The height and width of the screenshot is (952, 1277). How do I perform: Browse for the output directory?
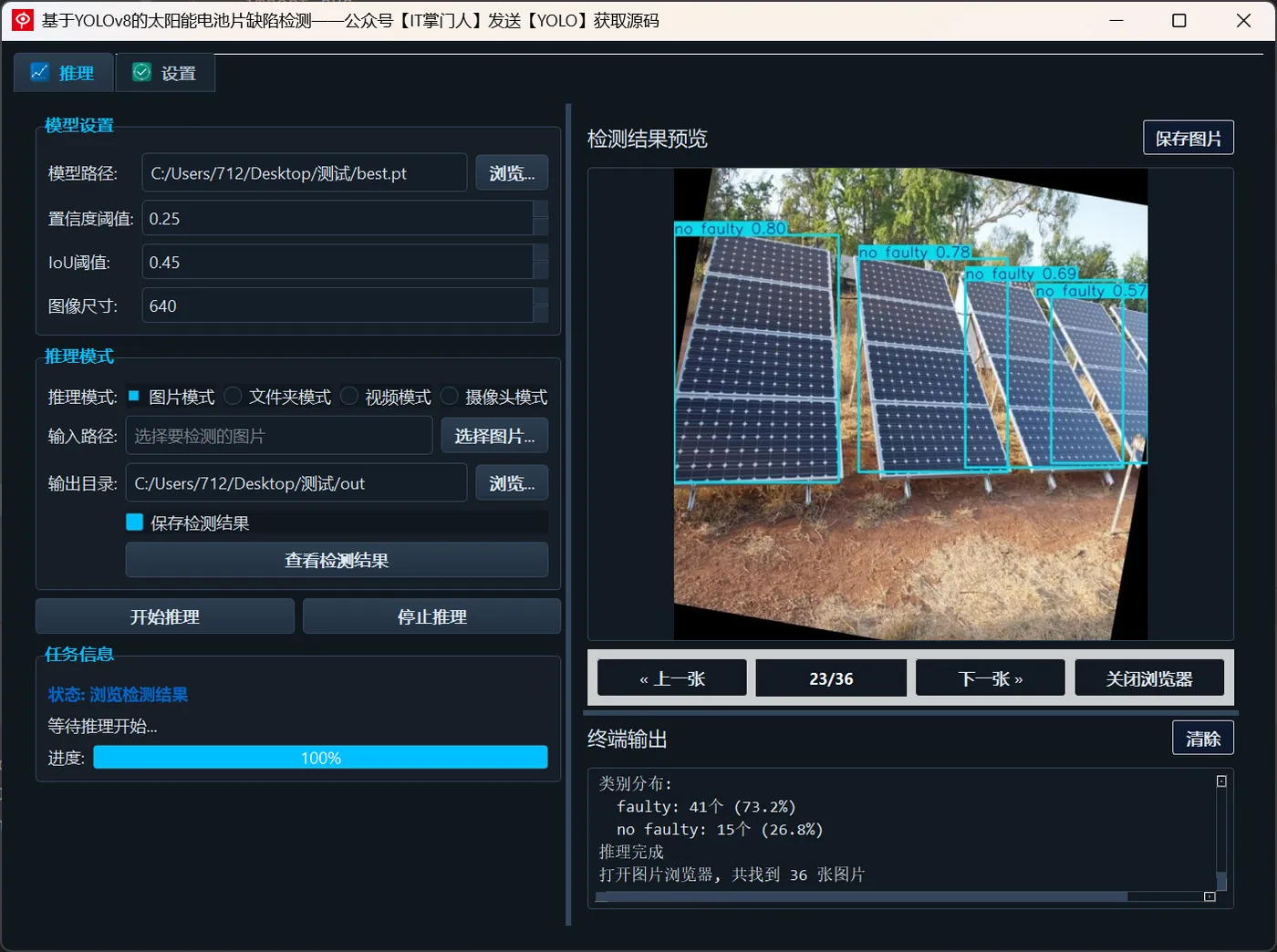point(512,483)
